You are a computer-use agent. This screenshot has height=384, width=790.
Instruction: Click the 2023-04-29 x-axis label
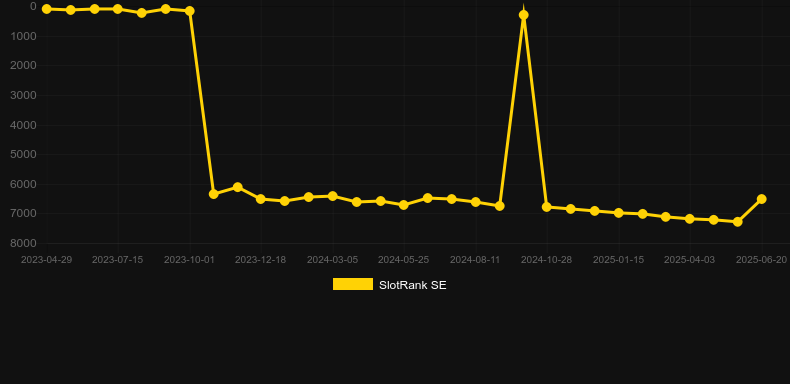click(x=46, y=260)
